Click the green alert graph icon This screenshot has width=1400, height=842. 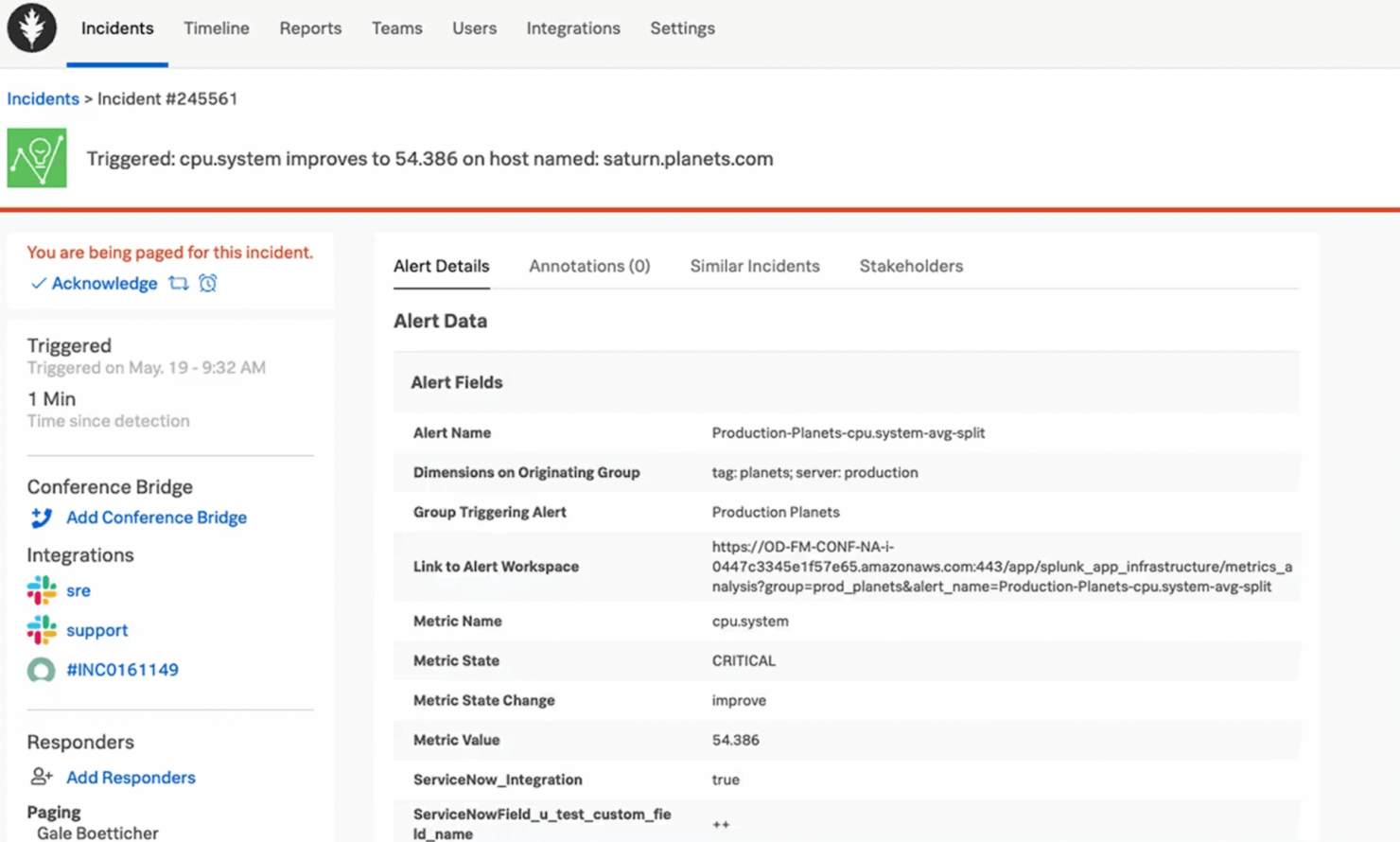37,158
